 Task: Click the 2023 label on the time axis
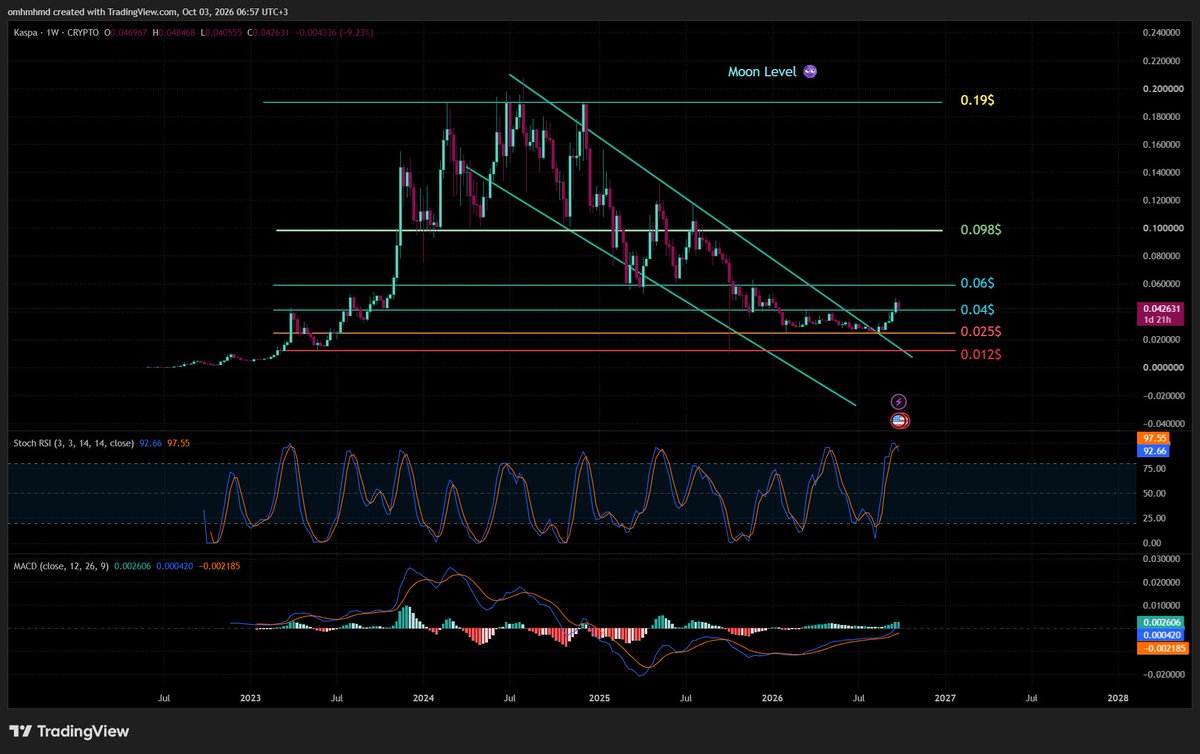point(251,697)
